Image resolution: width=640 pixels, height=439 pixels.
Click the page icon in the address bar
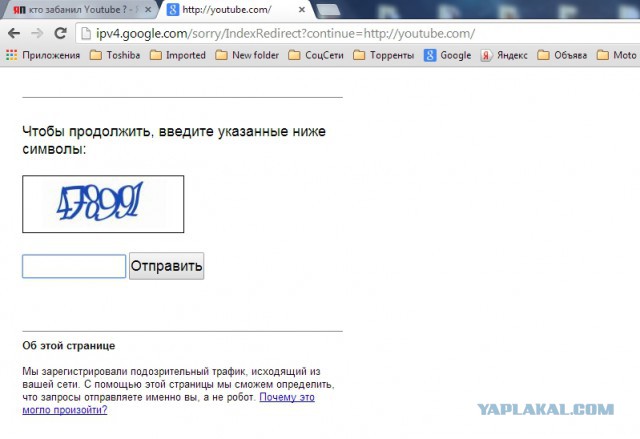86,33
